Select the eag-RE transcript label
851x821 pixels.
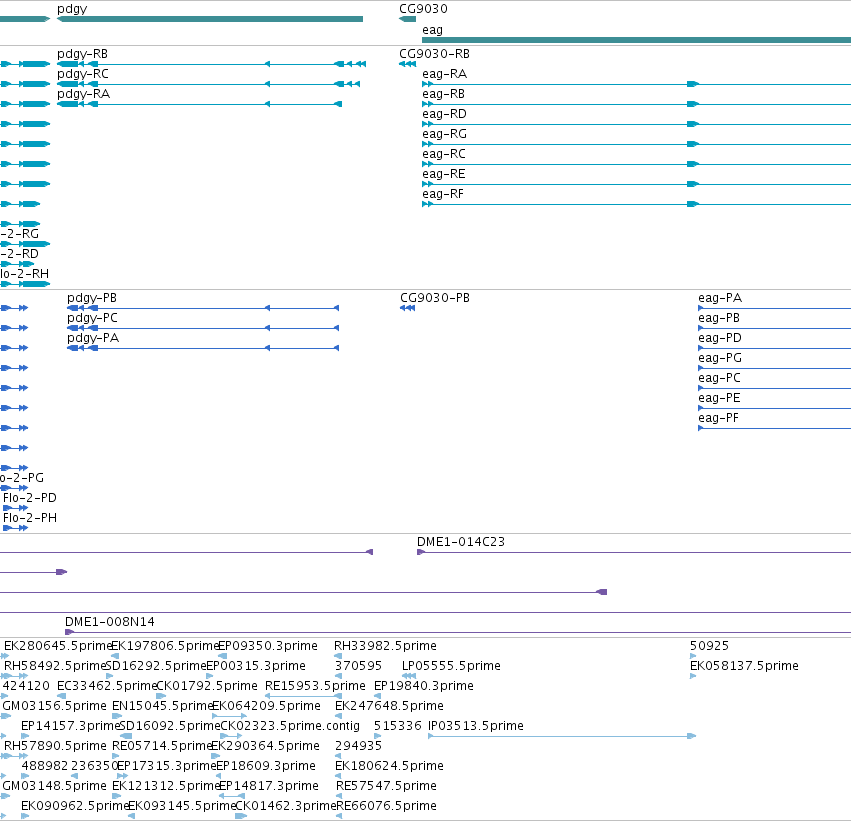(x=443, y=174)
